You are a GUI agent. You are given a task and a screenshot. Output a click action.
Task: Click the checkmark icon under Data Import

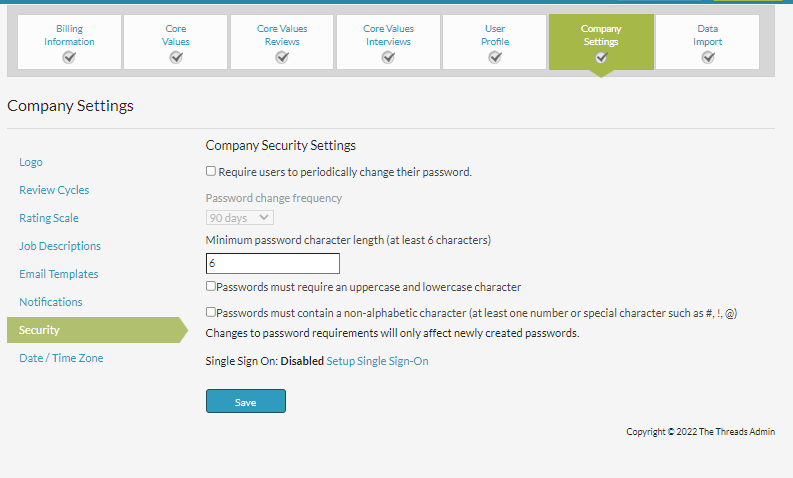point(708,58)
